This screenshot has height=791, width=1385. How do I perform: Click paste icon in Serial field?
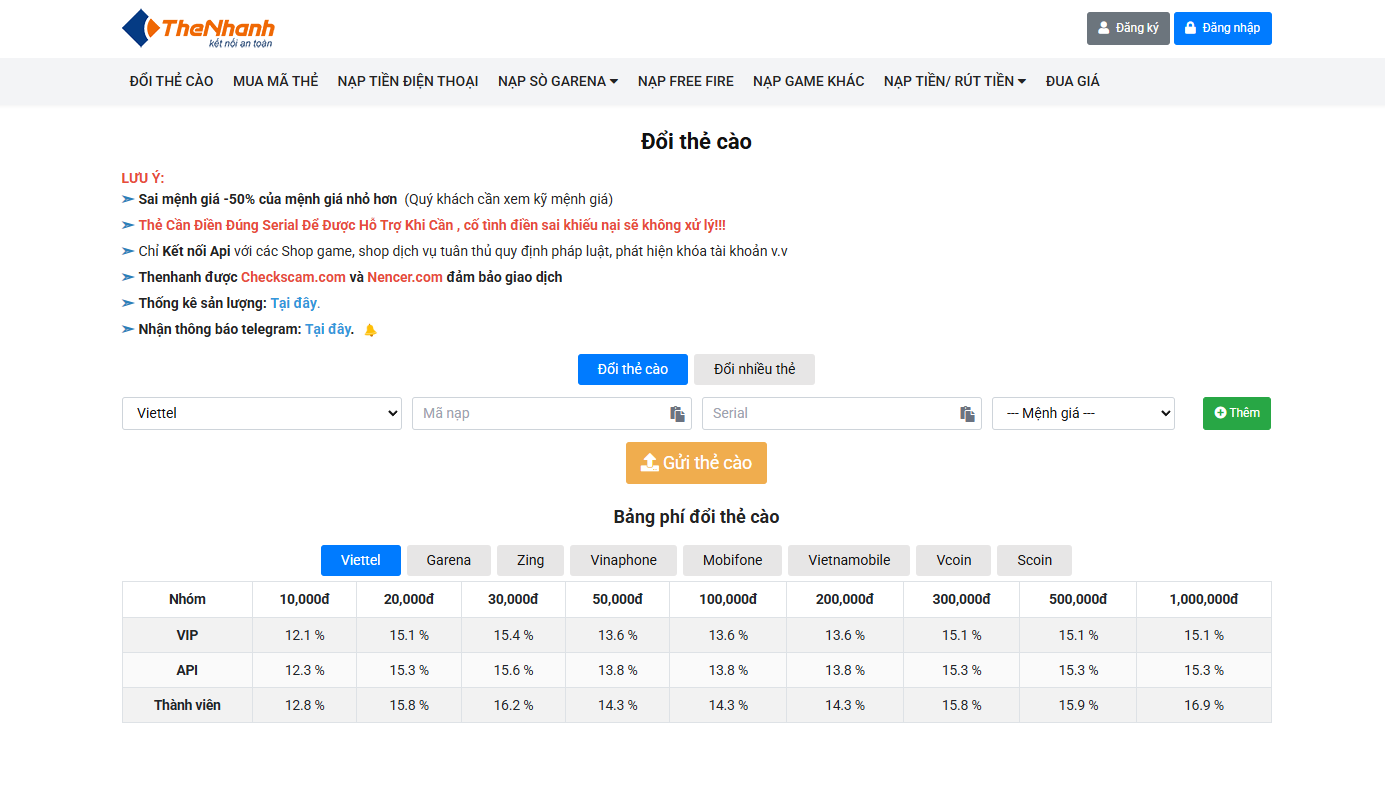(x=967, y=414)
